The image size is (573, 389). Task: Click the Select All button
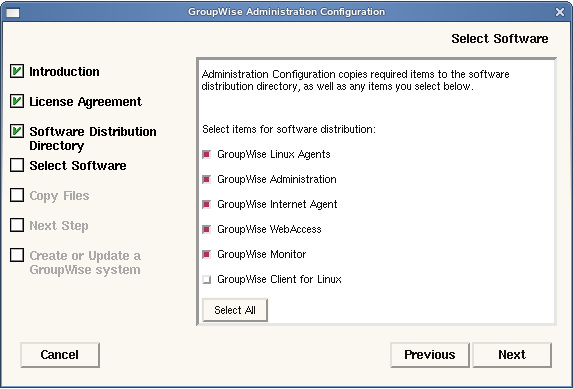tap(235, 310)
